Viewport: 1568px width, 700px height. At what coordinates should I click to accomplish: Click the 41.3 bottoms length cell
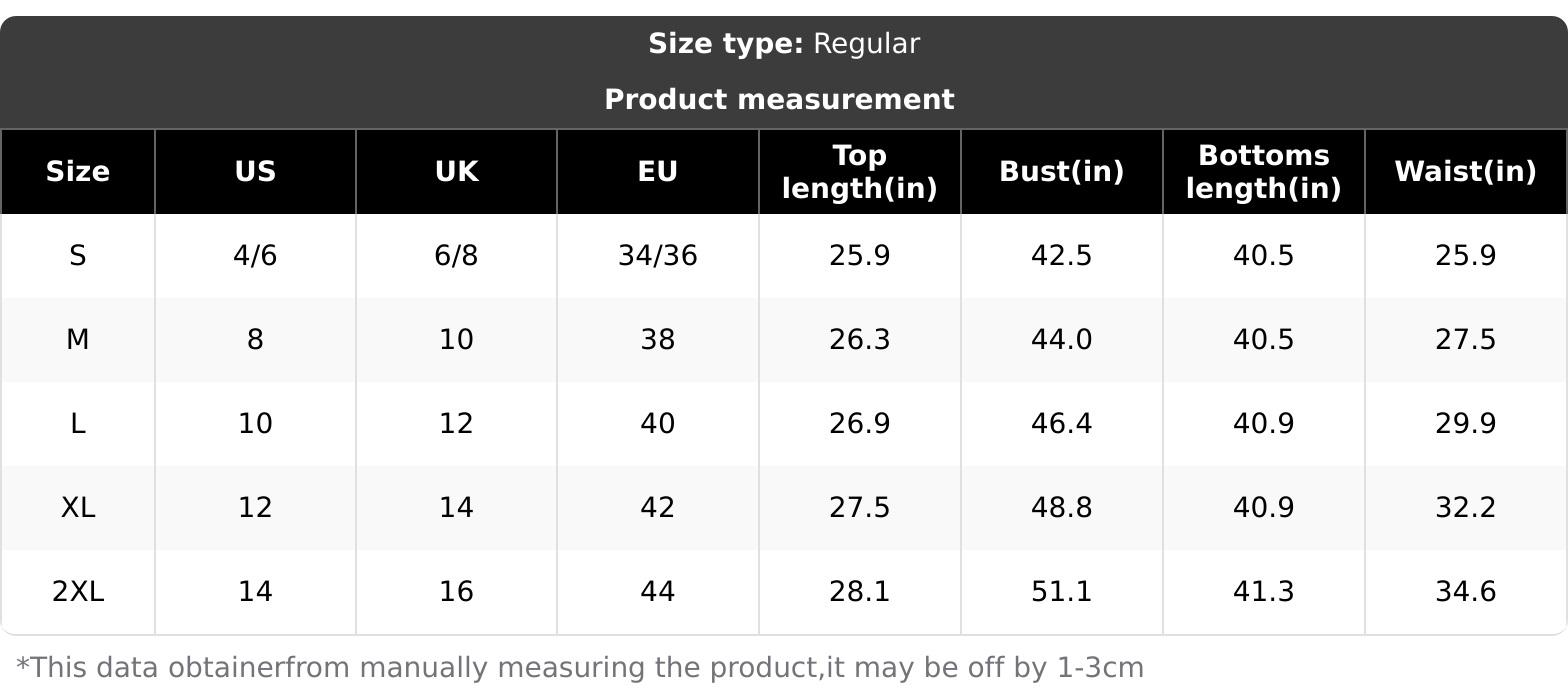(1263, 592)
